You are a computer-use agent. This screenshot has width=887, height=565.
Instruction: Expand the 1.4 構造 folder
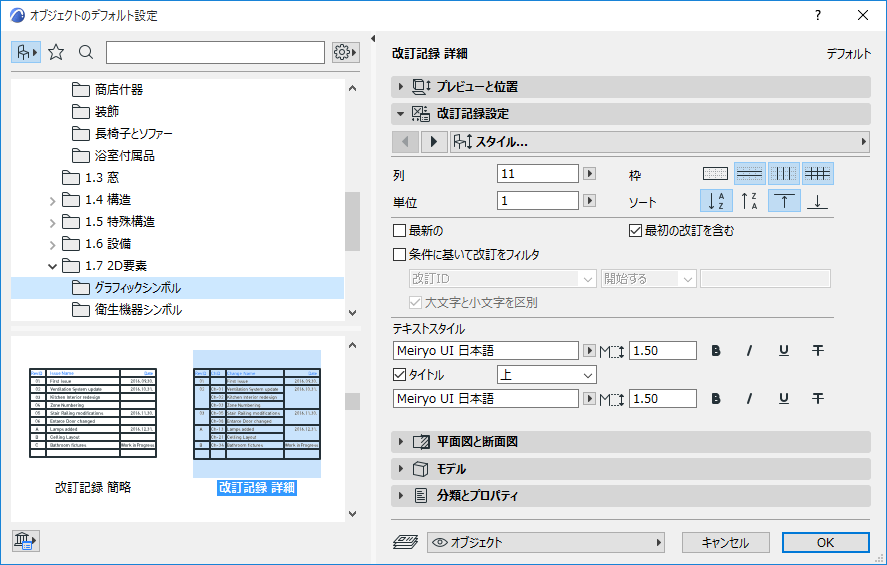[x=52, y=200]
